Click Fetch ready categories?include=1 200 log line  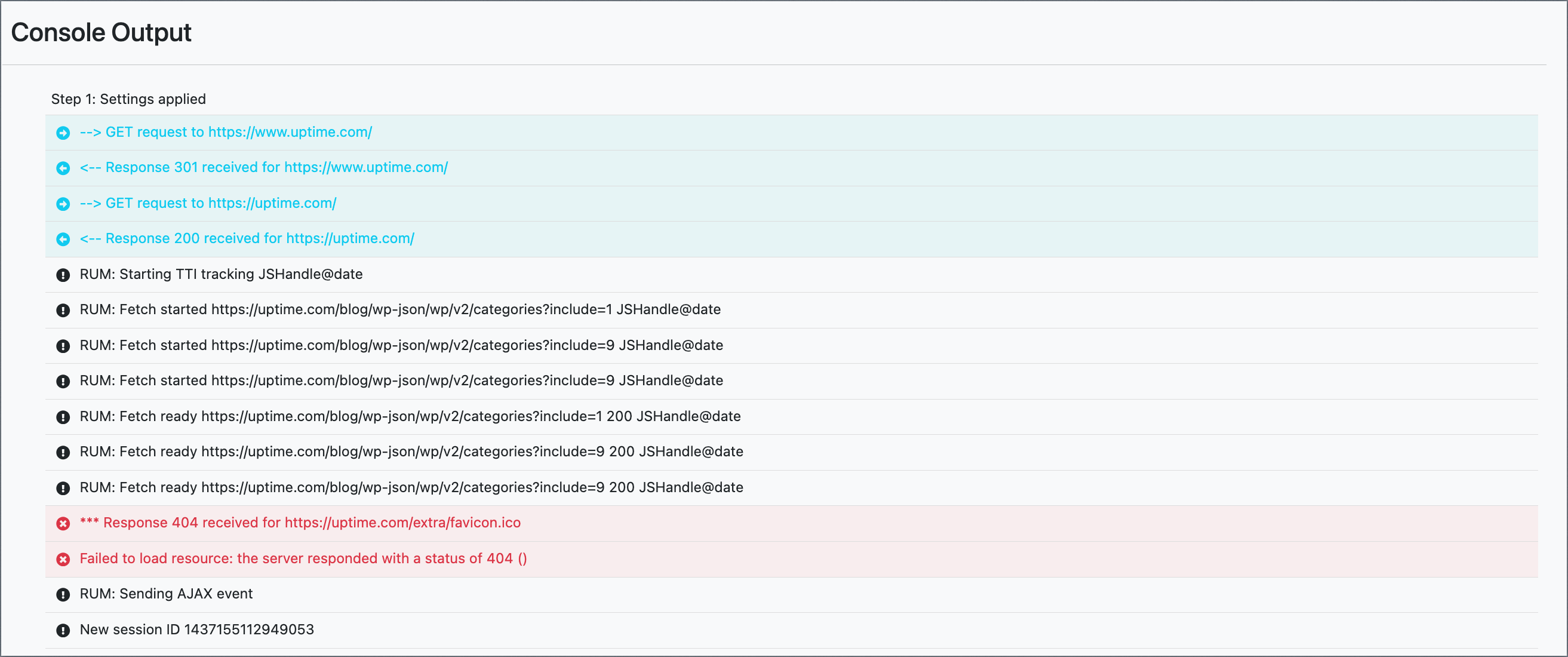[791, 416]
